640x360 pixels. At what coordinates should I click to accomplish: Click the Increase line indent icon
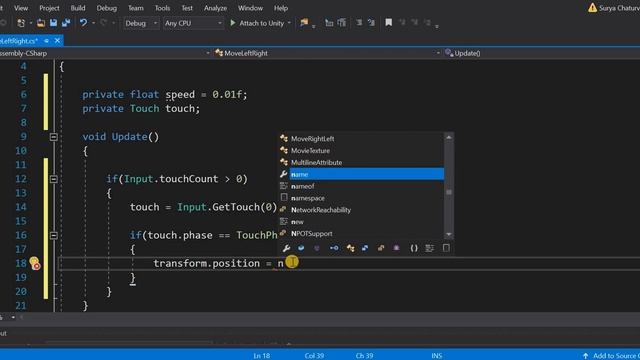click(342, 23)
